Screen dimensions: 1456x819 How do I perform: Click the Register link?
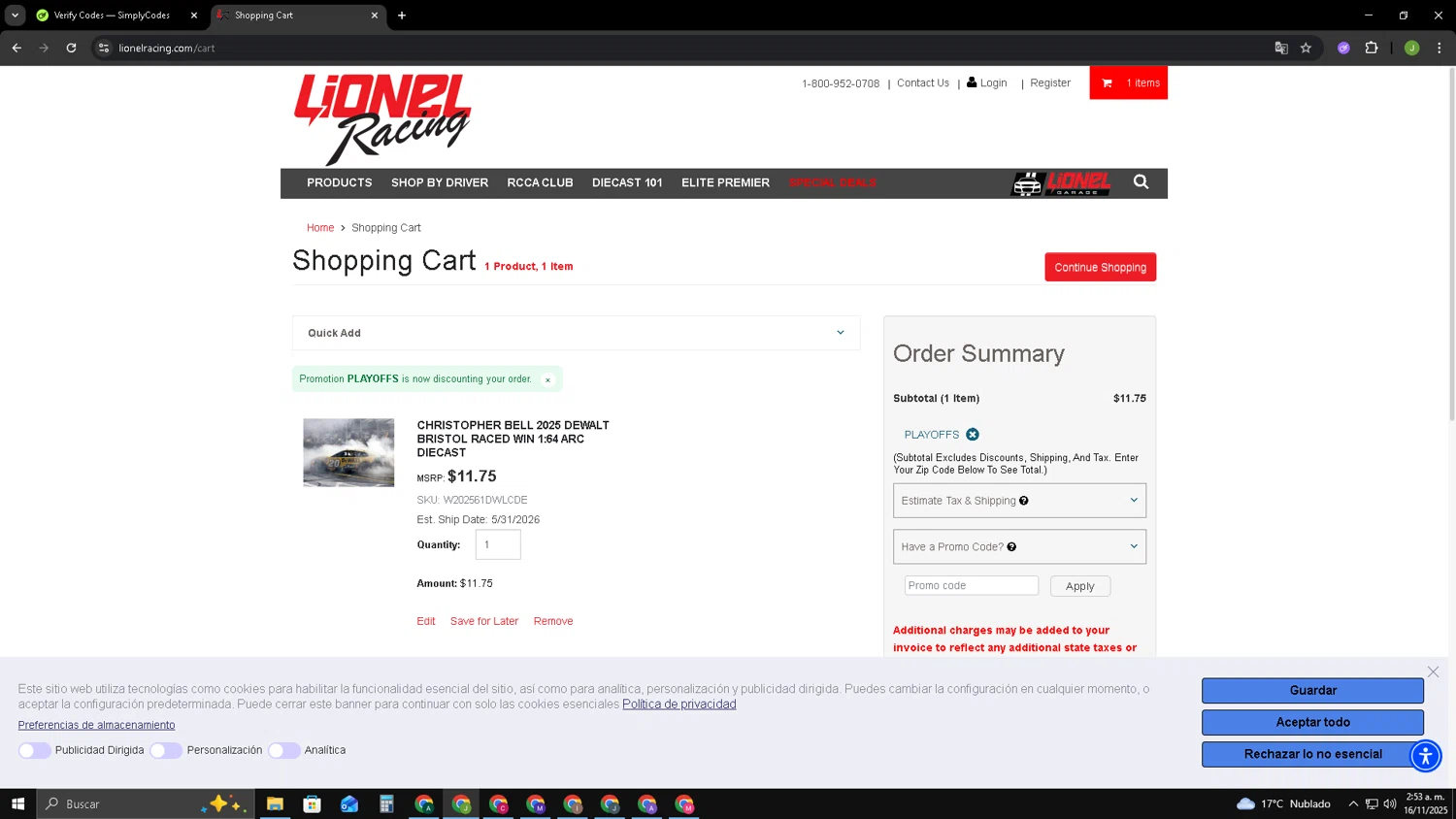[1050, 82]
